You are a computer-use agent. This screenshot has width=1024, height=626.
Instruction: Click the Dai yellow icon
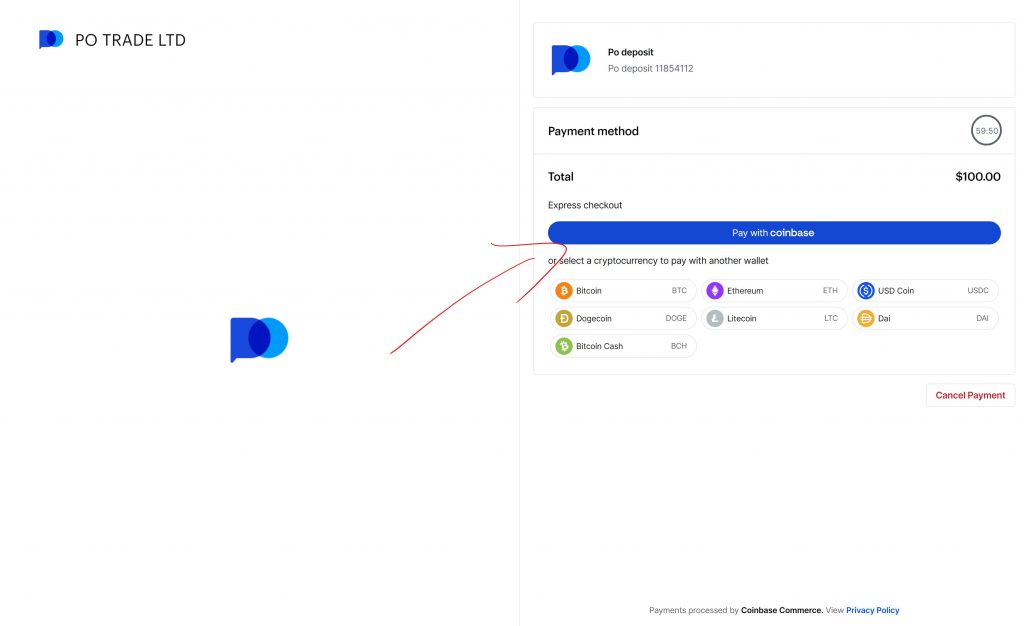[866, 319]
